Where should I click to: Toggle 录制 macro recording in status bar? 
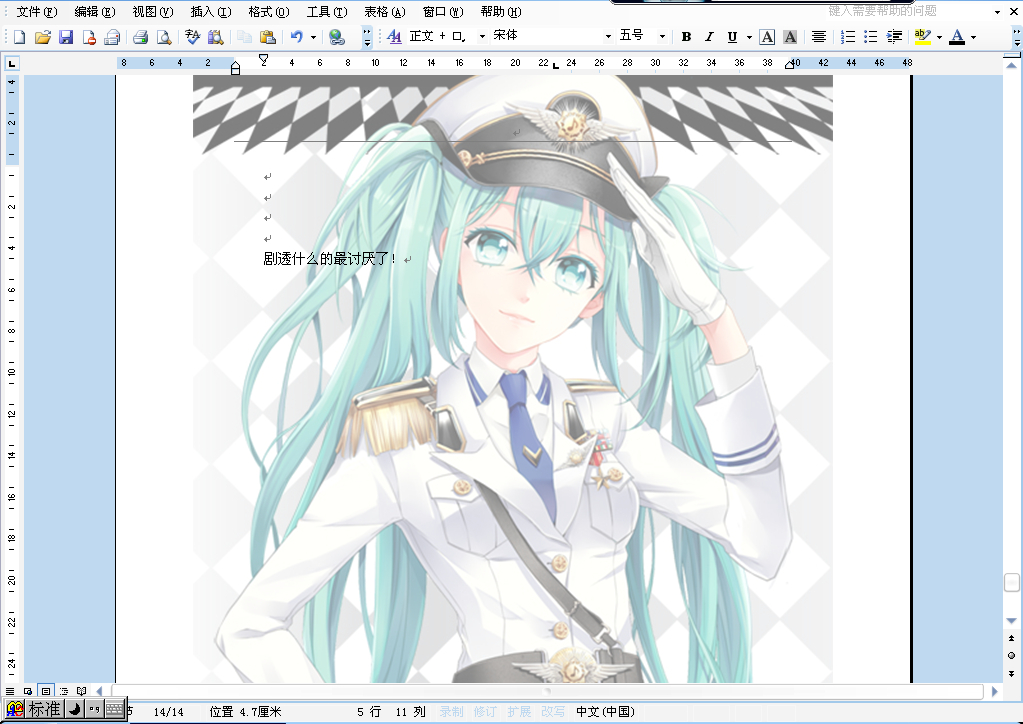(x=451, y=712)
